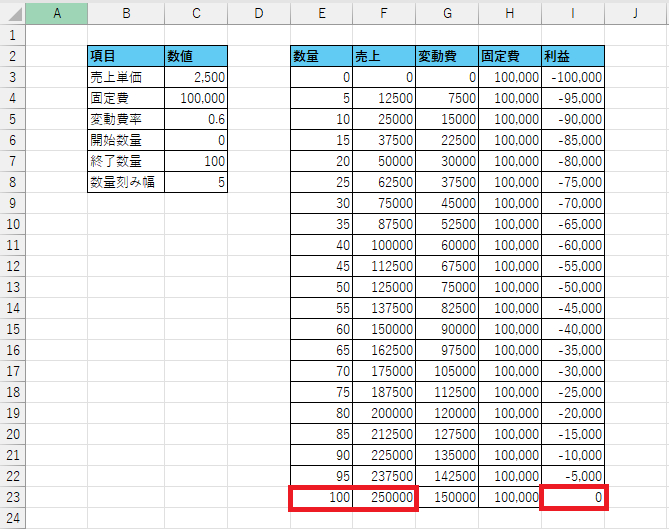This screenshot has height=529, width=669.
Task: Select column E header
Action: point(322,14)
